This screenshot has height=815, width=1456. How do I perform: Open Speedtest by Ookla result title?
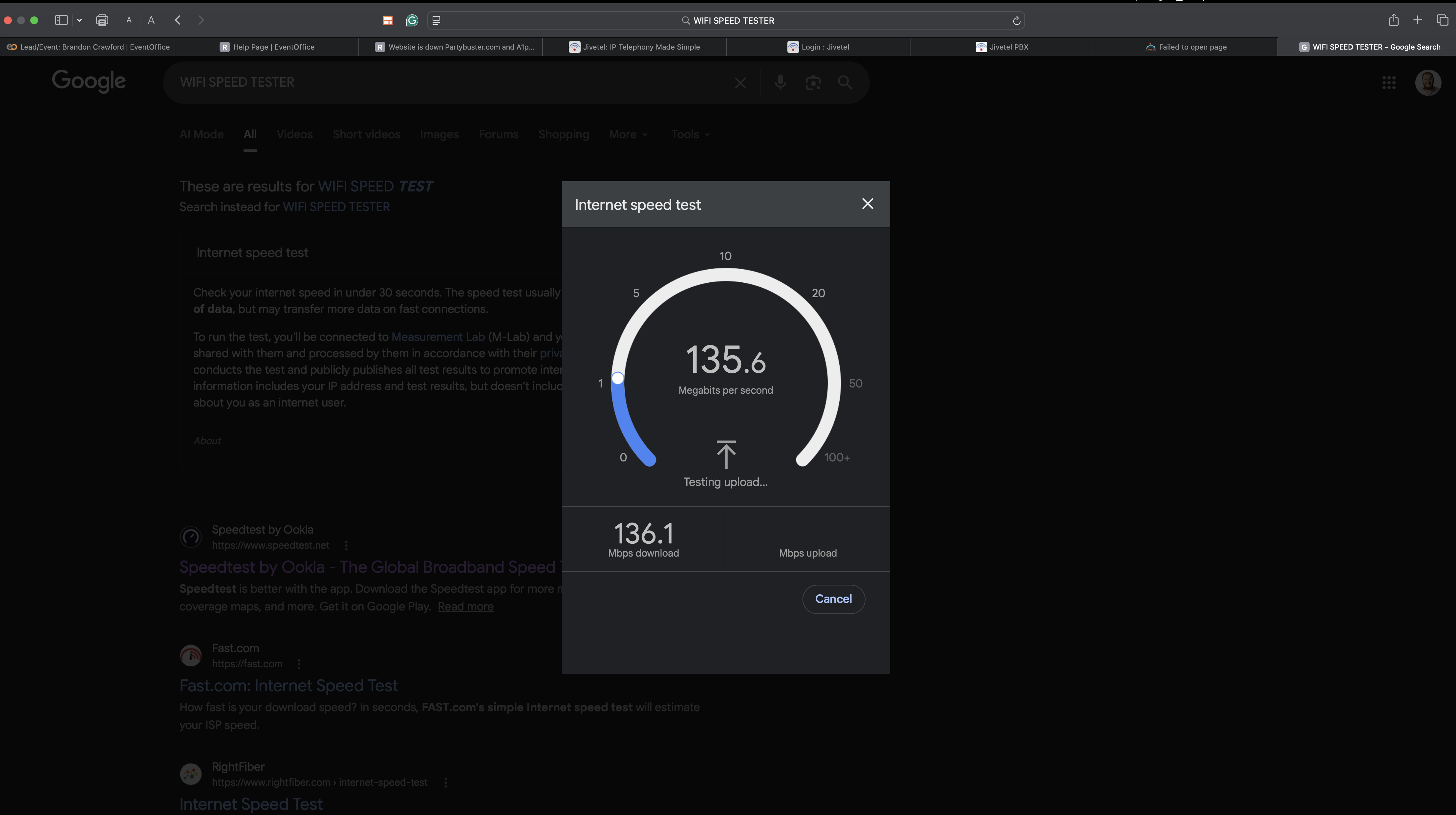[370, 567]
